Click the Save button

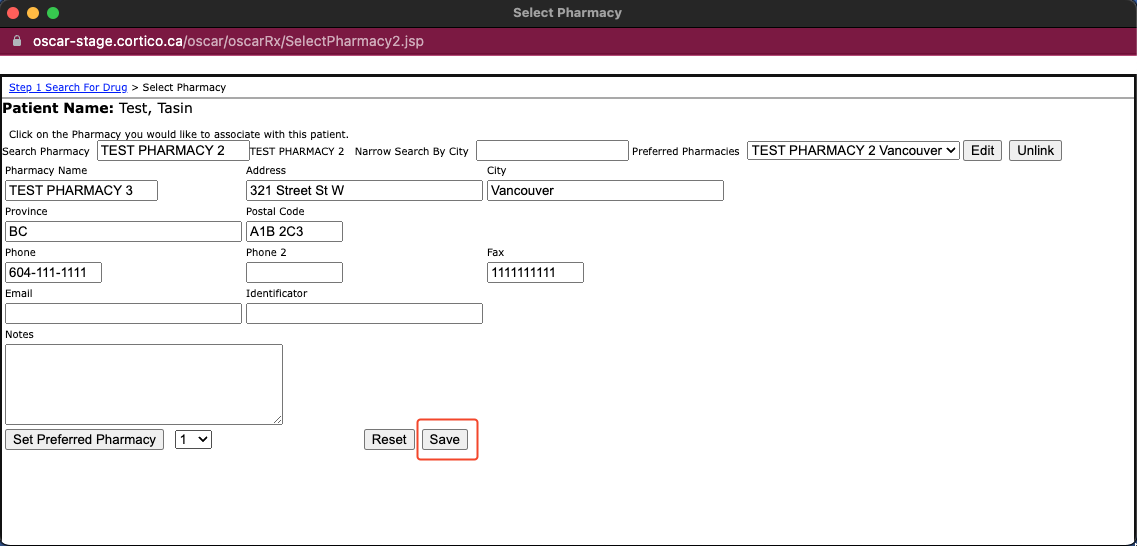coord(445,439)
